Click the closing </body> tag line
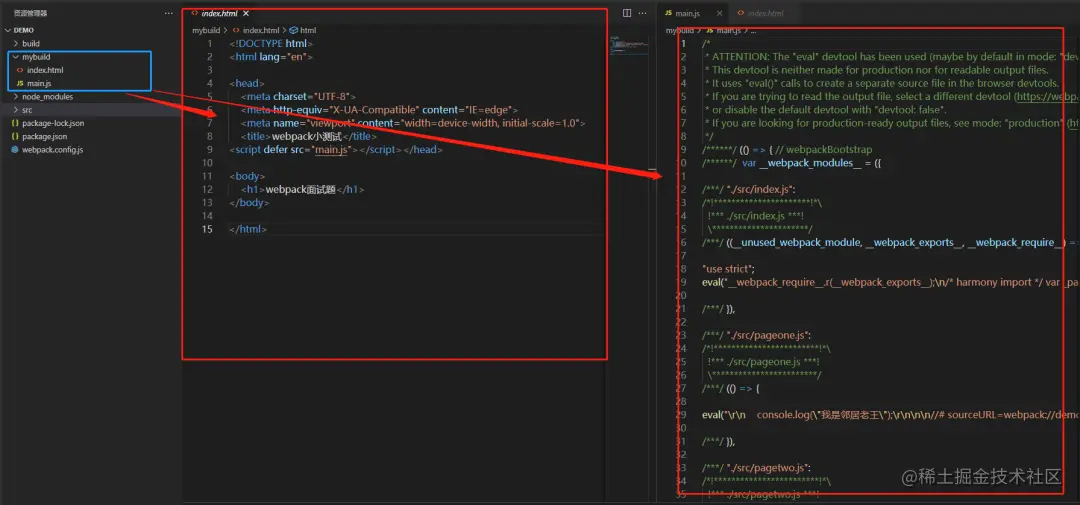1080x505 pixels. (x=250, y=203)
